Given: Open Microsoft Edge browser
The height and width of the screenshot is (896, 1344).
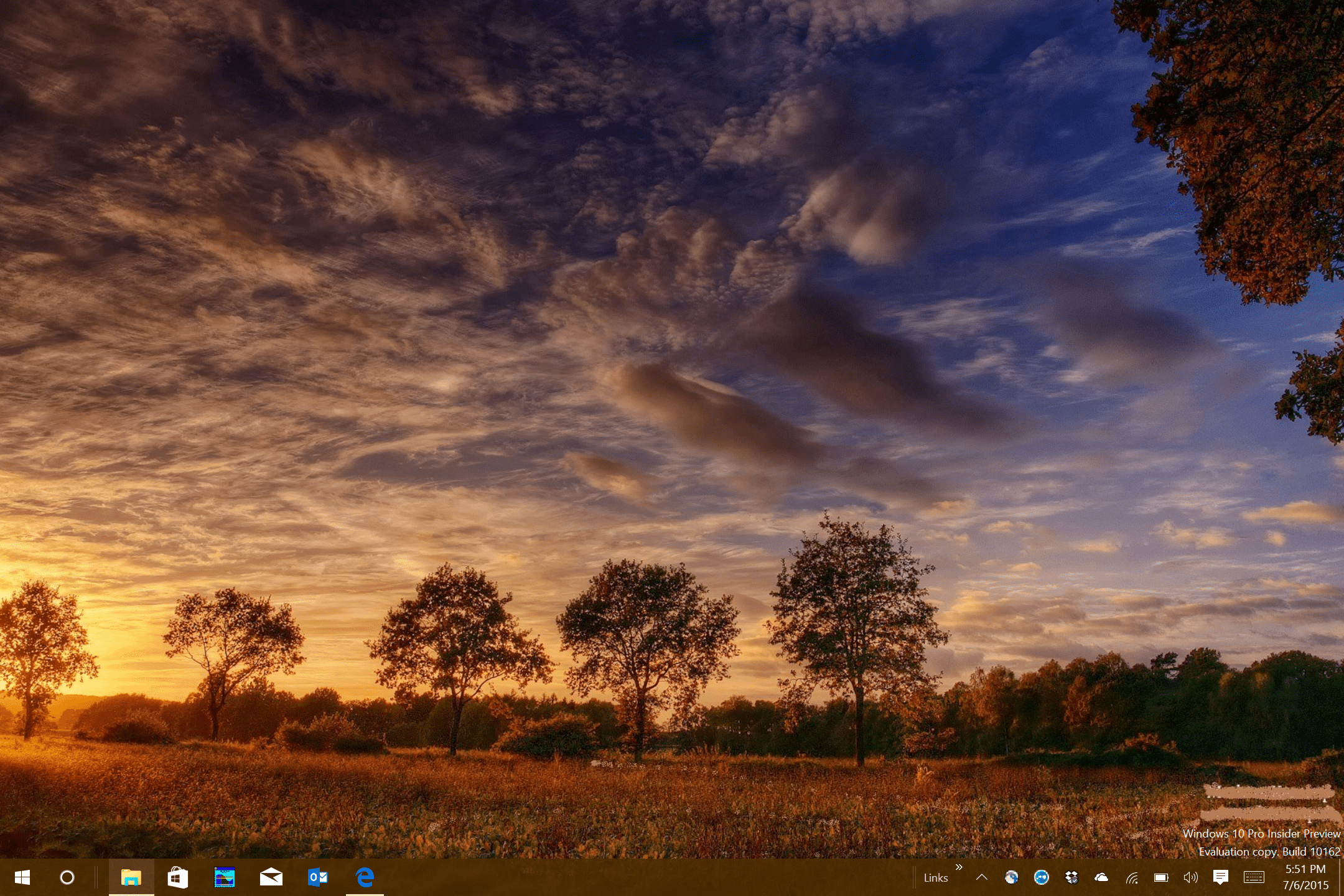Looking at the screenshot, I should (365, 877).
